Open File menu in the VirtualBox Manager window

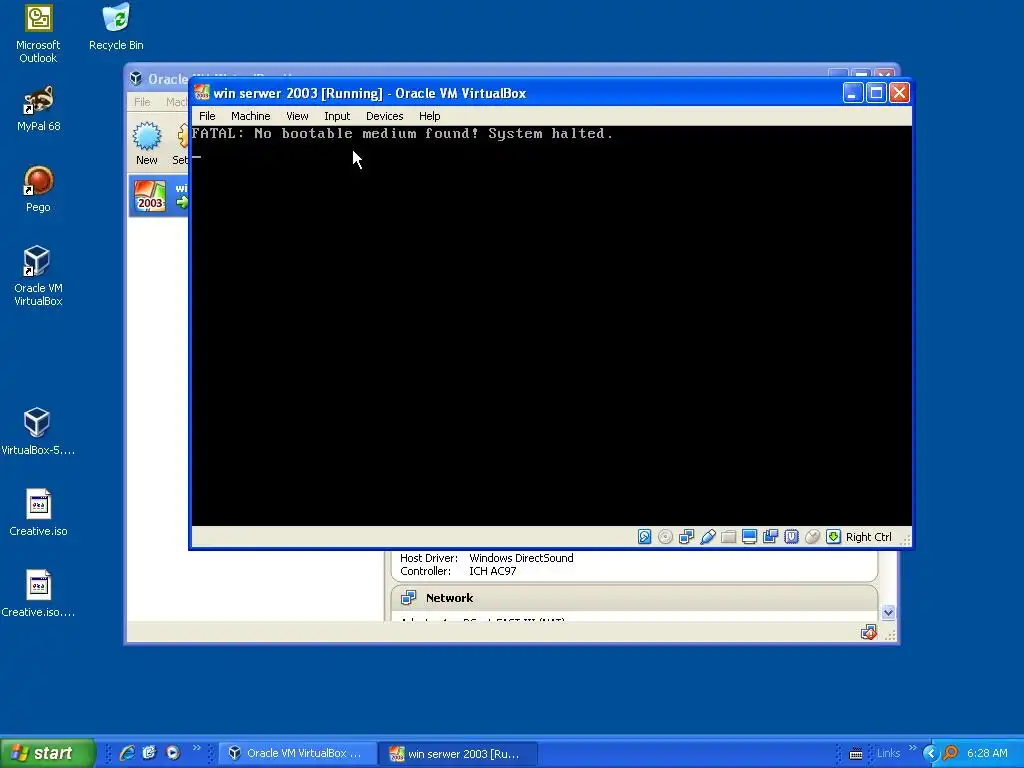point(142,102)
